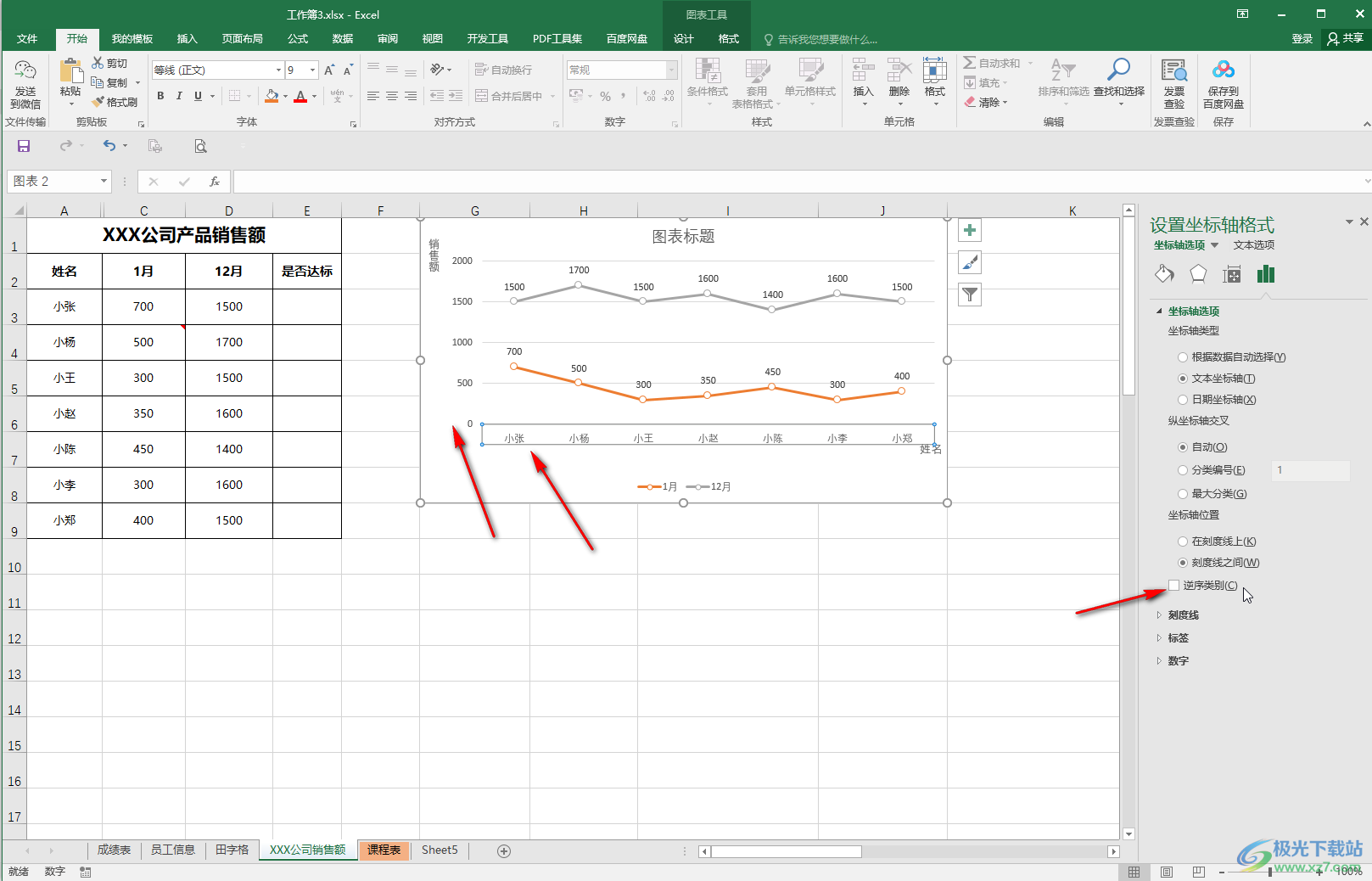Select Fill & Line paint bucket icon
The image size is (1372, 881).
click(1165, 273)
